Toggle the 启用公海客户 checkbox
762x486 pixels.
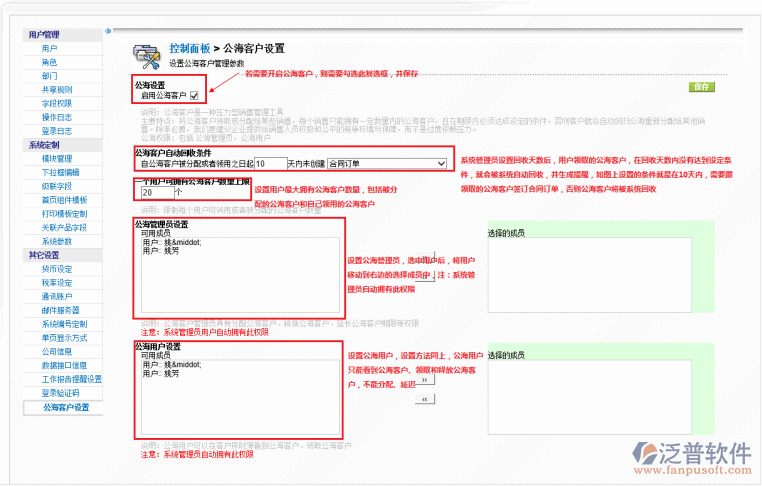[194, 95]
